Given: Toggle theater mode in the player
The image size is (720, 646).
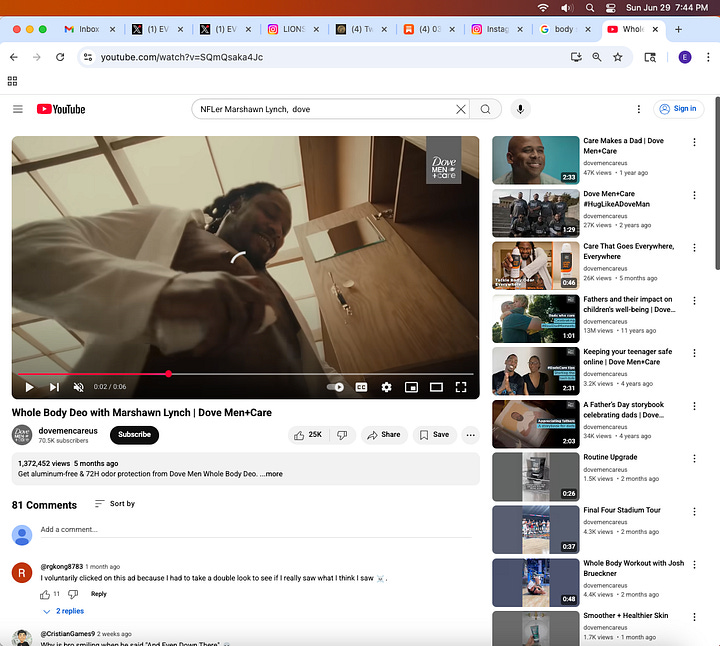Looking at the screenshot, I should (436, 387).
